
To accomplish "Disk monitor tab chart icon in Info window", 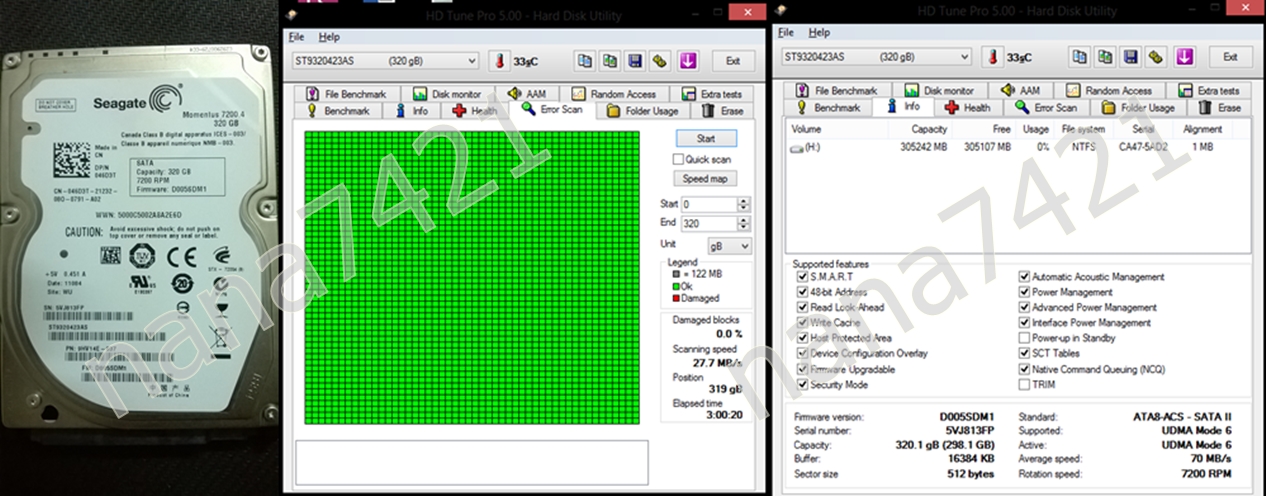I will pos(913,90).
